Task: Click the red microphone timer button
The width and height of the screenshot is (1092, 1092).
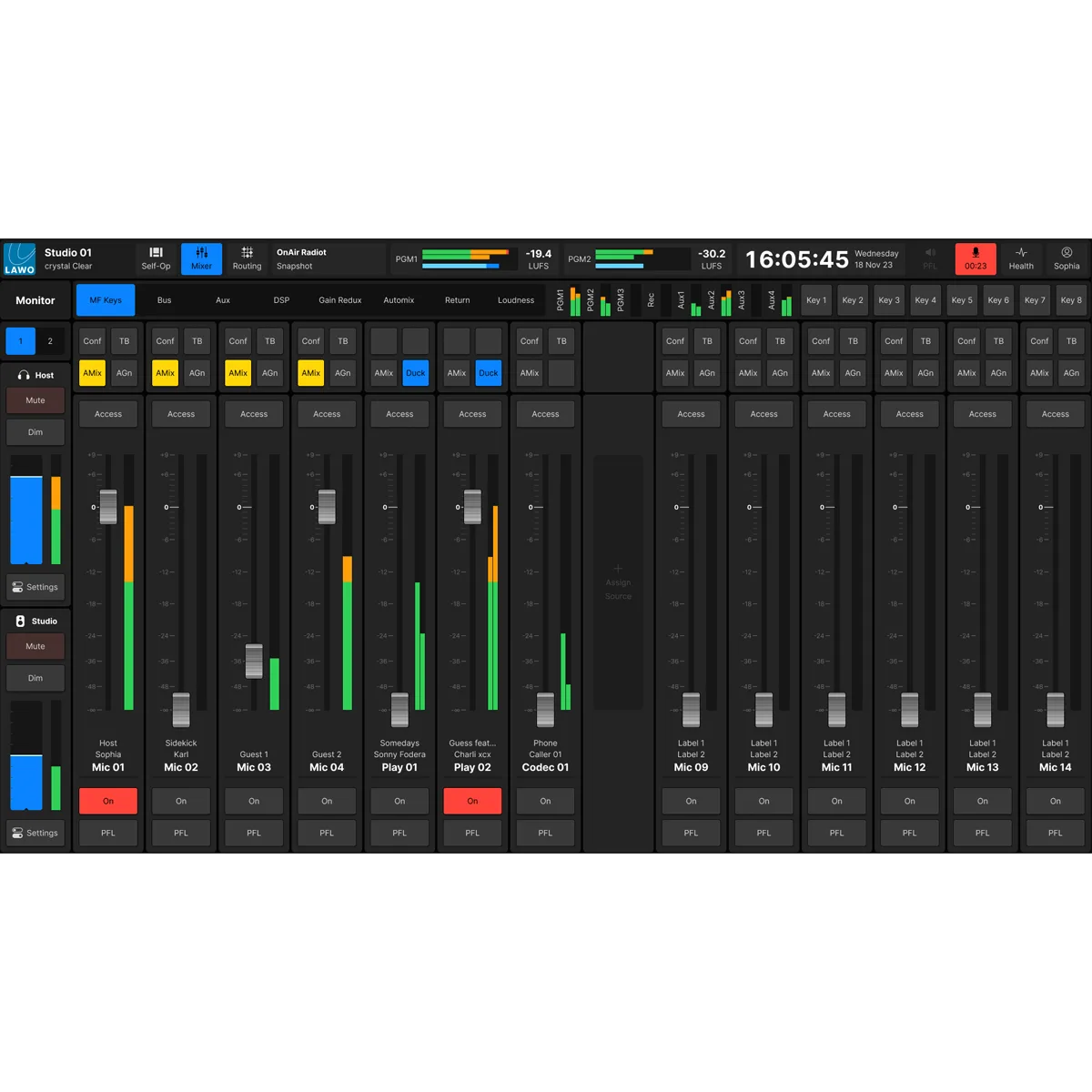Action: (976, 258)
